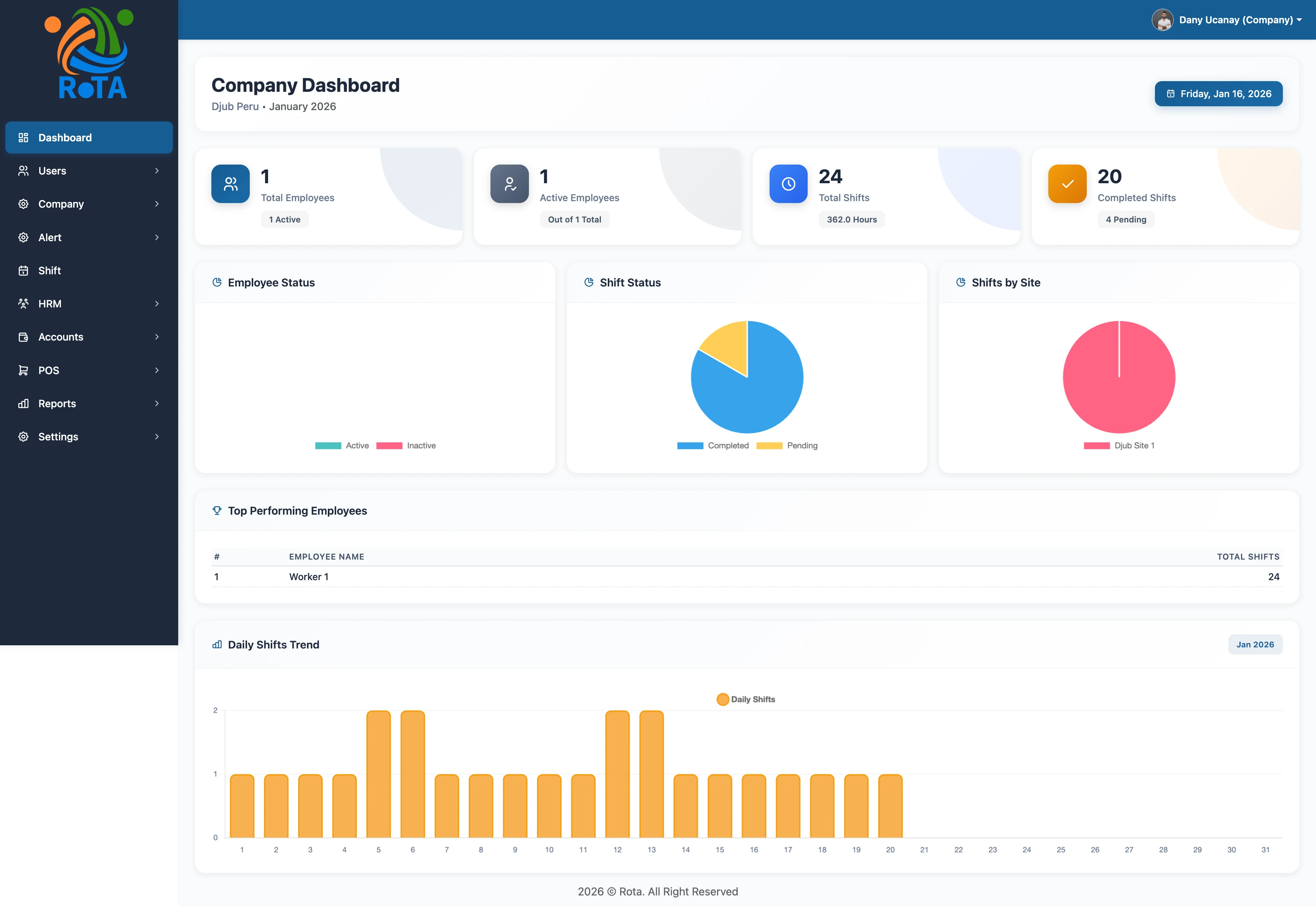
Task: Click the Rota logo in sidebar
Action: click(90, 53)
